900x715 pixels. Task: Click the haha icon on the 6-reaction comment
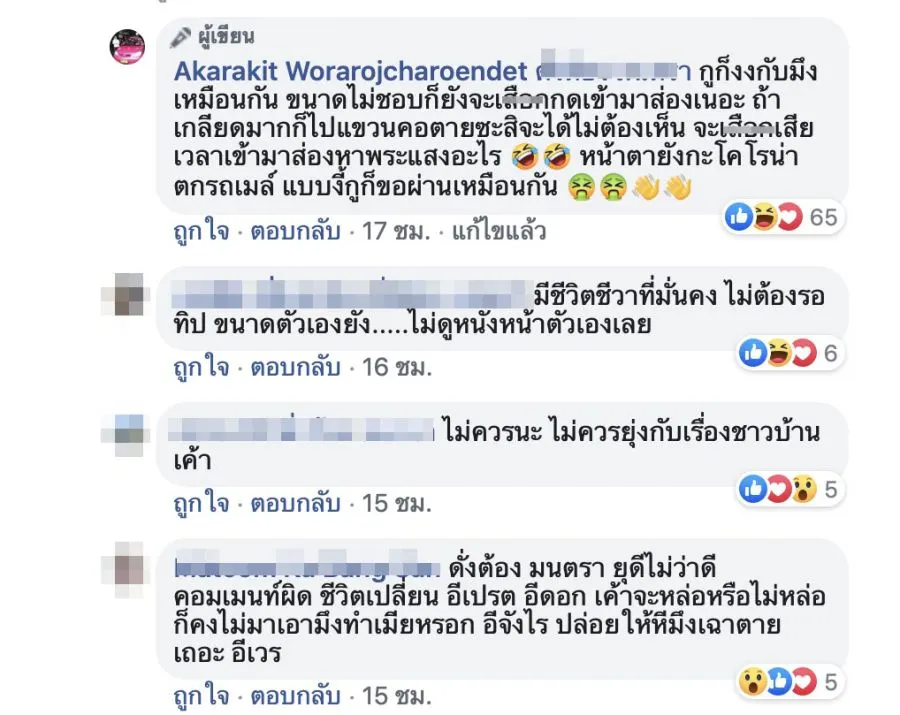point(778,353)
